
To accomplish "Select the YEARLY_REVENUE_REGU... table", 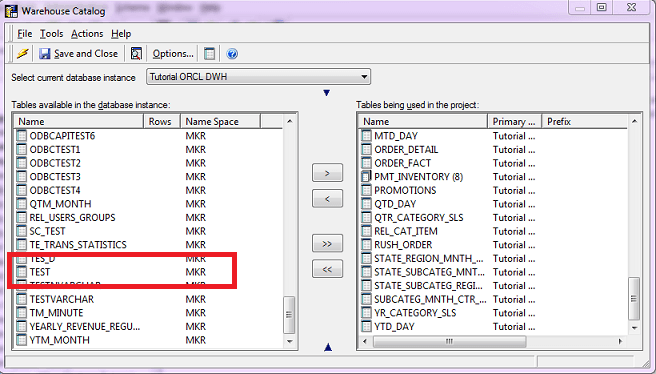I will tap(85, 326).
